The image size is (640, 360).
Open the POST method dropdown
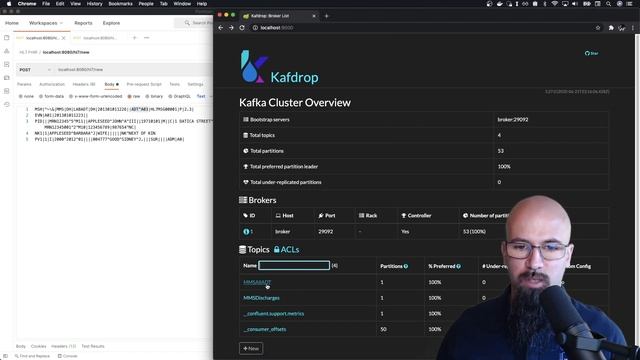click(35, 70)
